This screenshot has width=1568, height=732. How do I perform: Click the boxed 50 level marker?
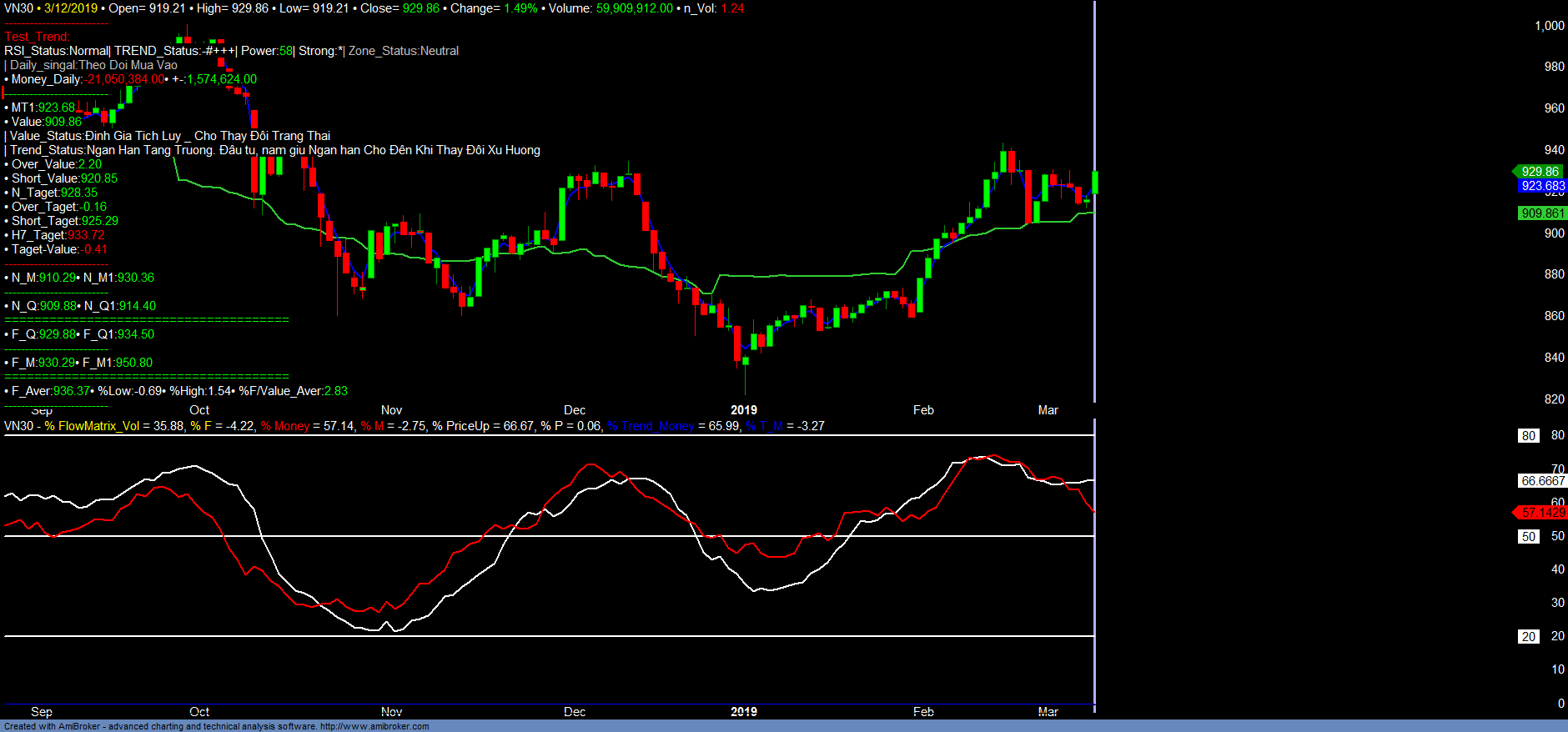pos(1528,537)
